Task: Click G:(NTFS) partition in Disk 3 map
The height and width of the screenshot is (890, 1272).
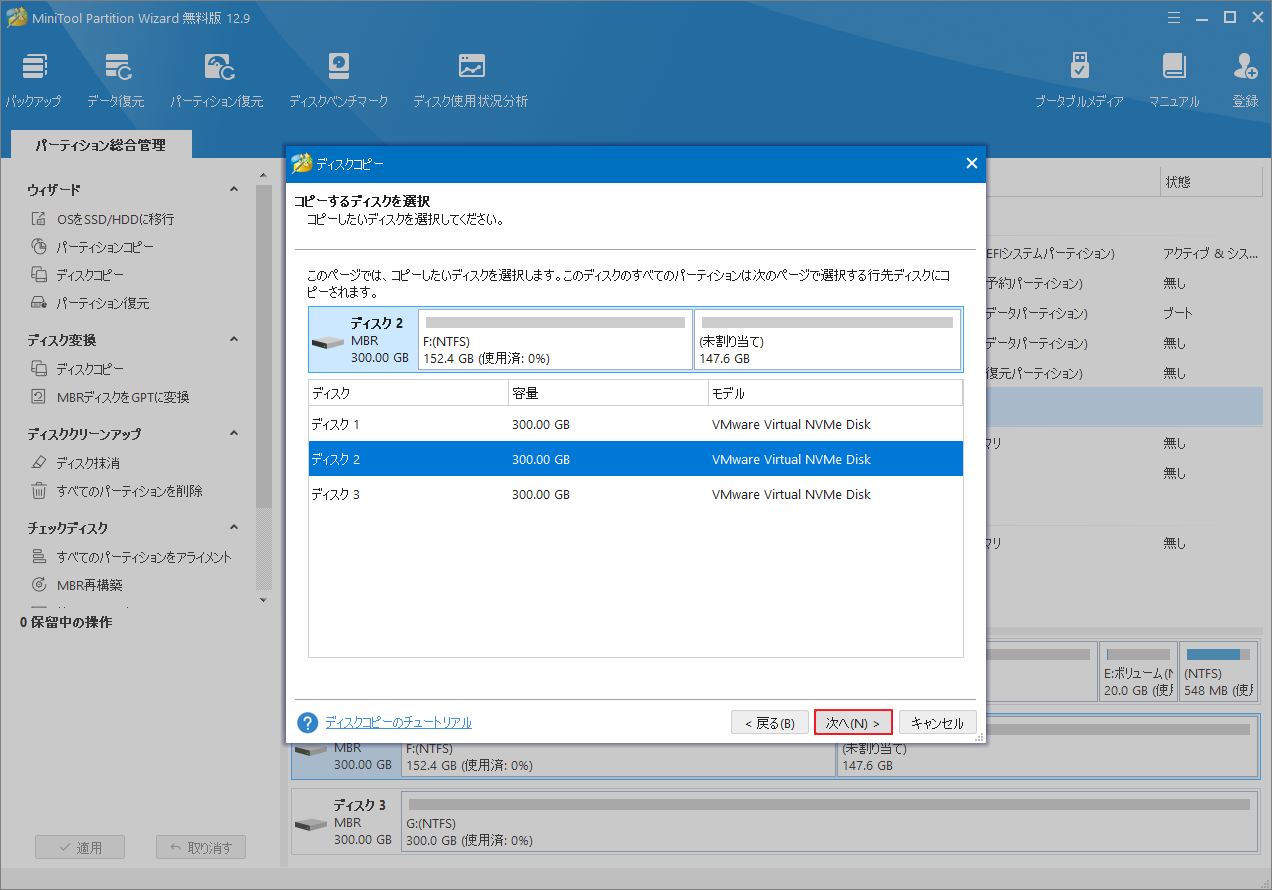Action: pyautogui.click(x=829, y=822)
